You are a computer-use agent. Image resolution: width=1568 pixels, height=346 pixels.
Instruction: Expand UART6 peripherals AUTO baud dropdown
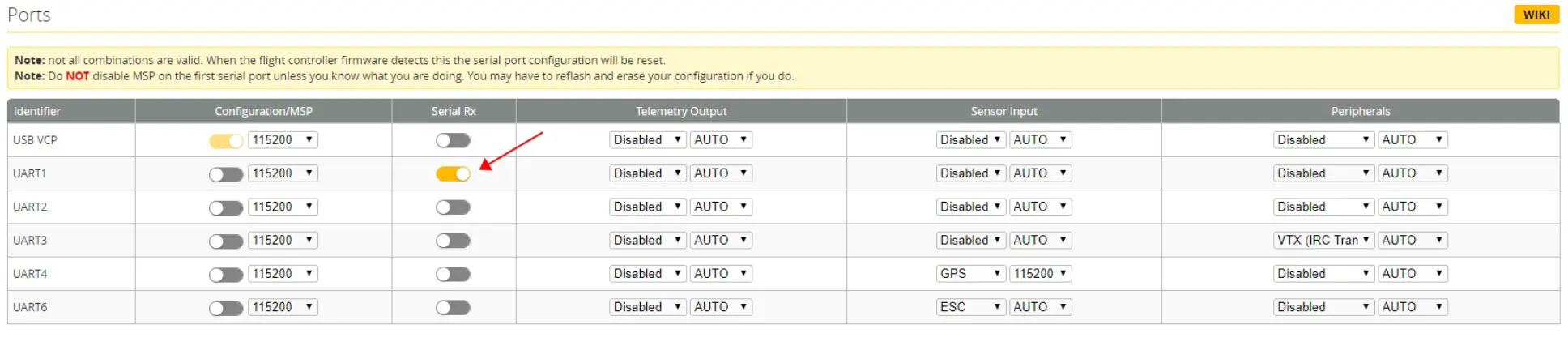[1412, 307]
